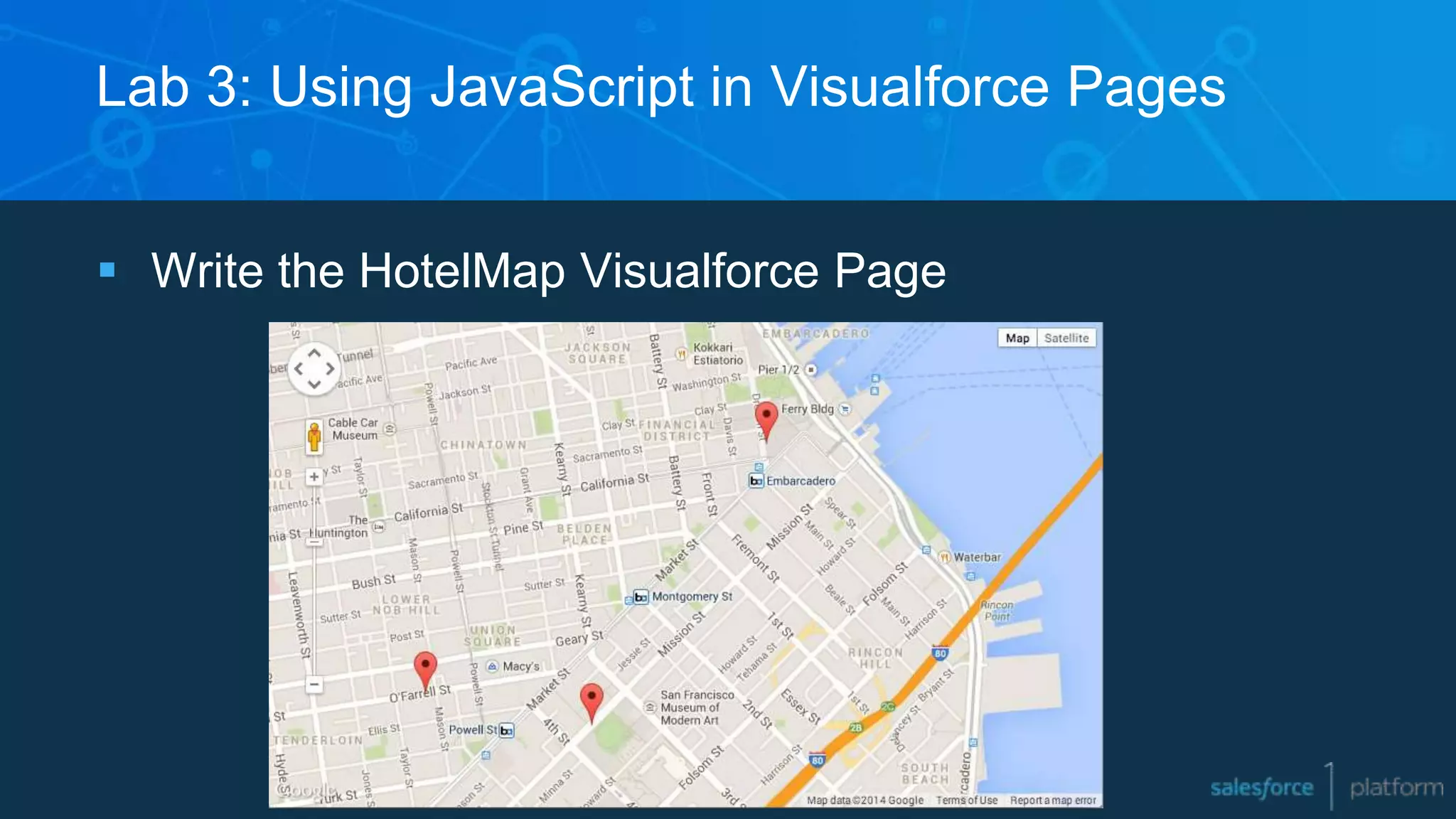Click the Macy's label
The width and height of the screenshot is (1456, 819).
tap(521, 667)
